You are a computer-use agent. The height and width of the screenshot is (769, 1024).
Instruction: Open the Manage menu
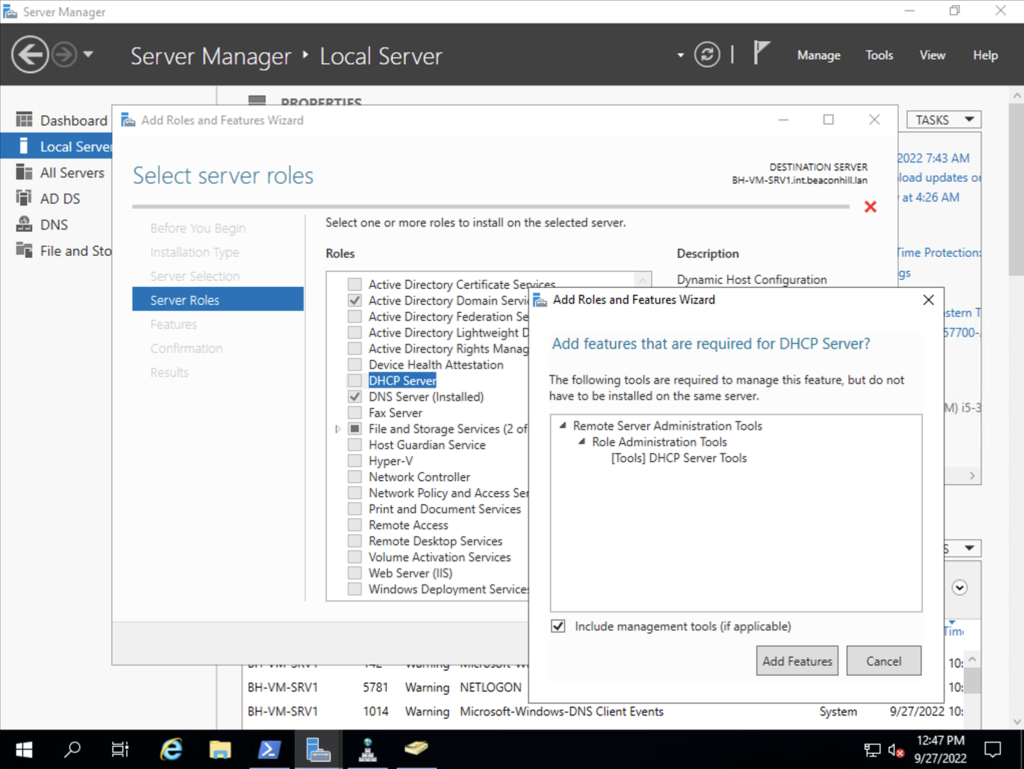(x=818, y=55)
